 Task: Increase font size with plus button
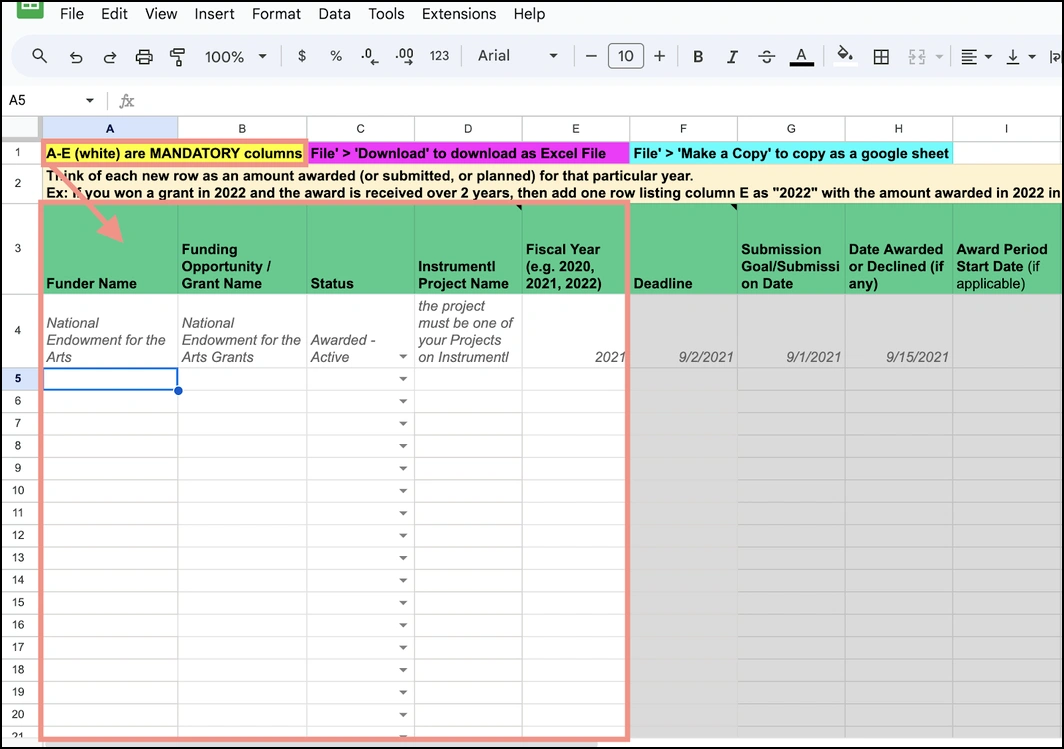click(660, 56)
